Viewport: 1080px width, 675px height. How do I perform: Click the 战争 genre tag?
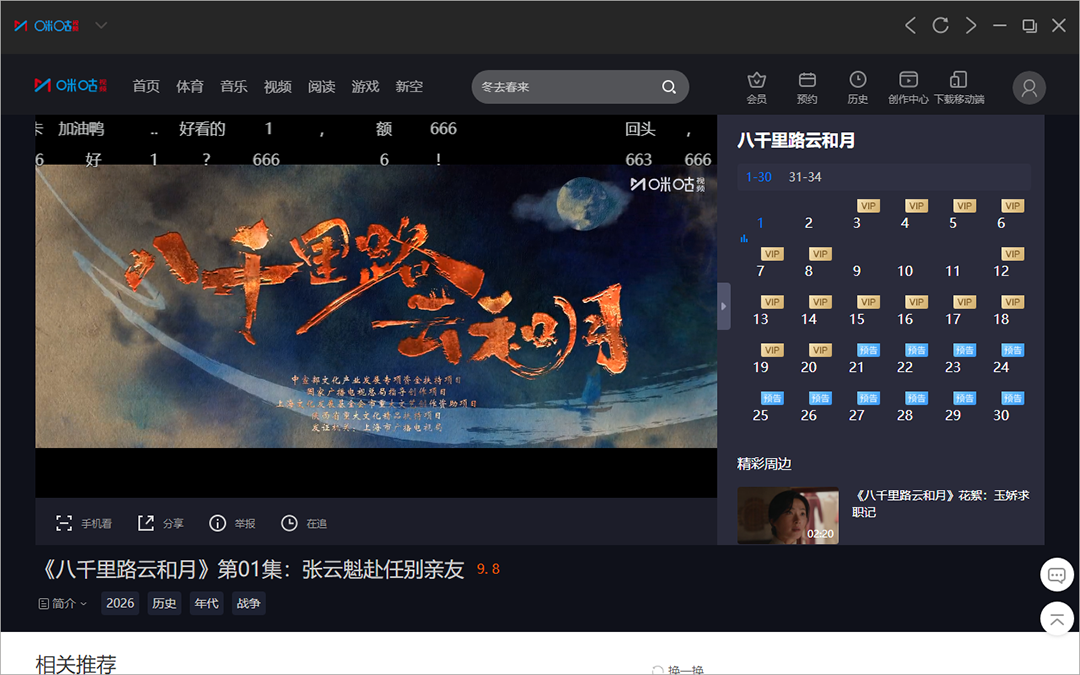249,603
